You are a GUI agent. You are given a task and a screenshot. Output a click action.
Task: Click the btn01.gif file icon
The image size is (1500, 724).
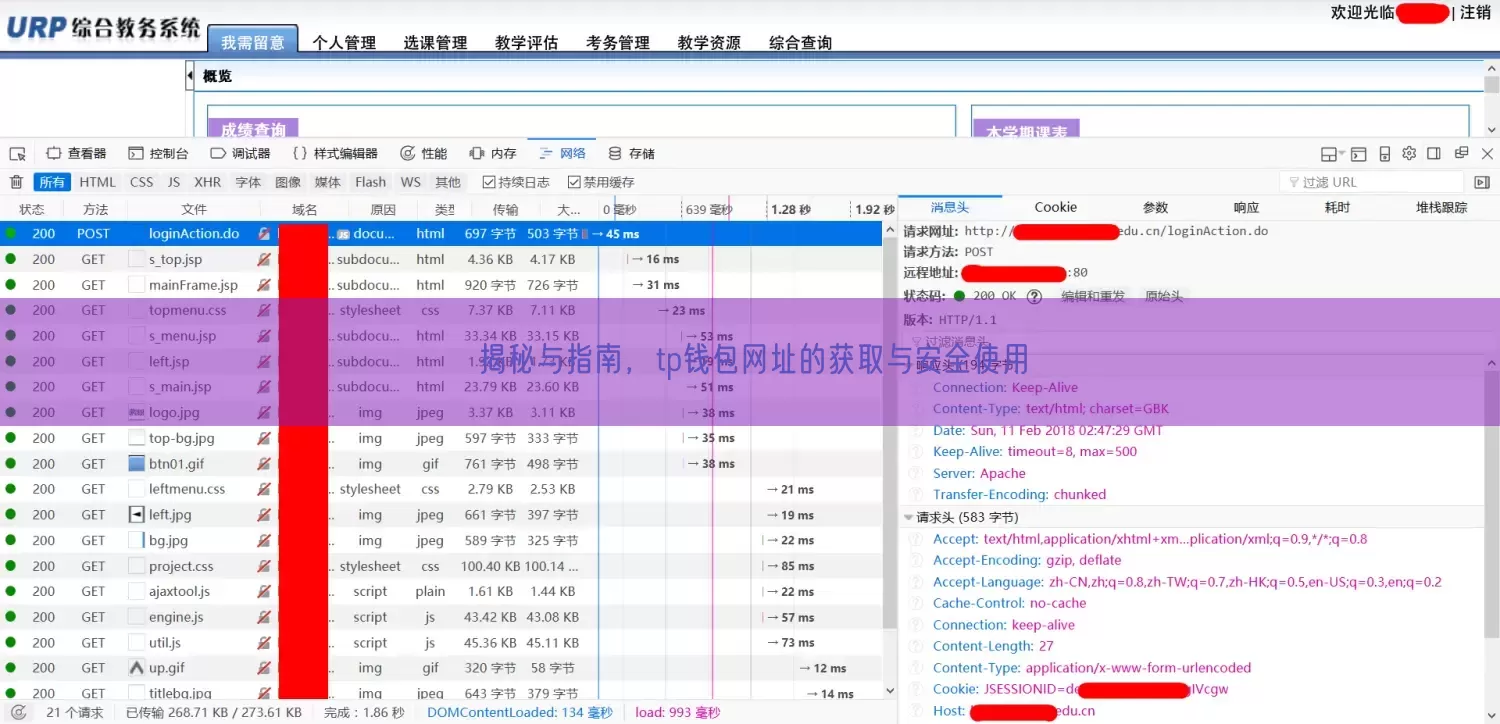(137, 464)
